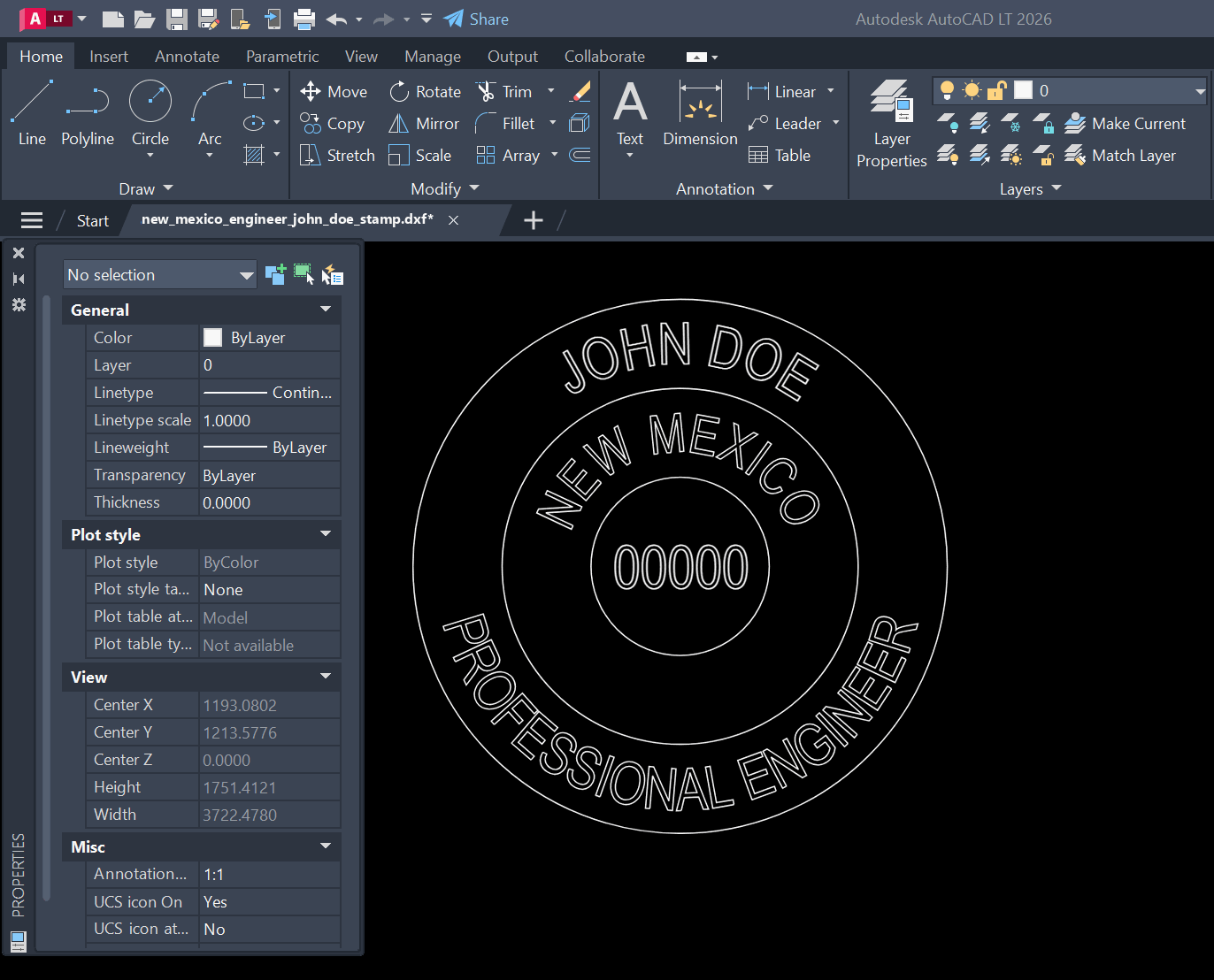Expand the Draw panel
Image resolution: width=1214 pixels, height=980 pixels.
(146, 188)
